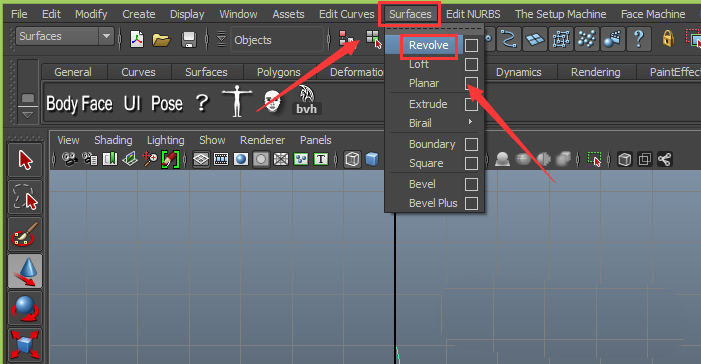
Task: Click the Select Camera icon in panel toolbar
Action: click(x=69, y=159)
